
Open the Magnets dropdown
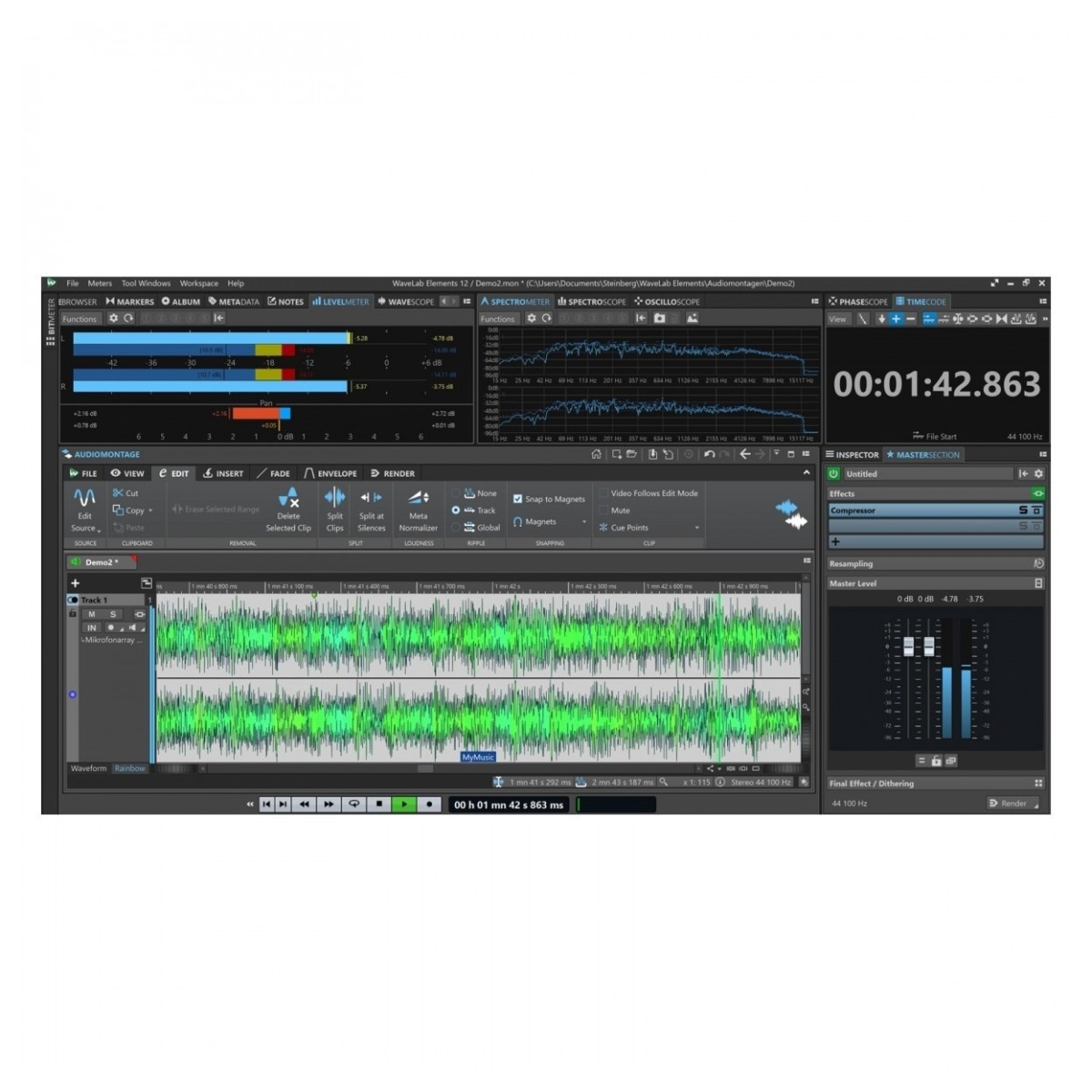(x=582, y=521)
